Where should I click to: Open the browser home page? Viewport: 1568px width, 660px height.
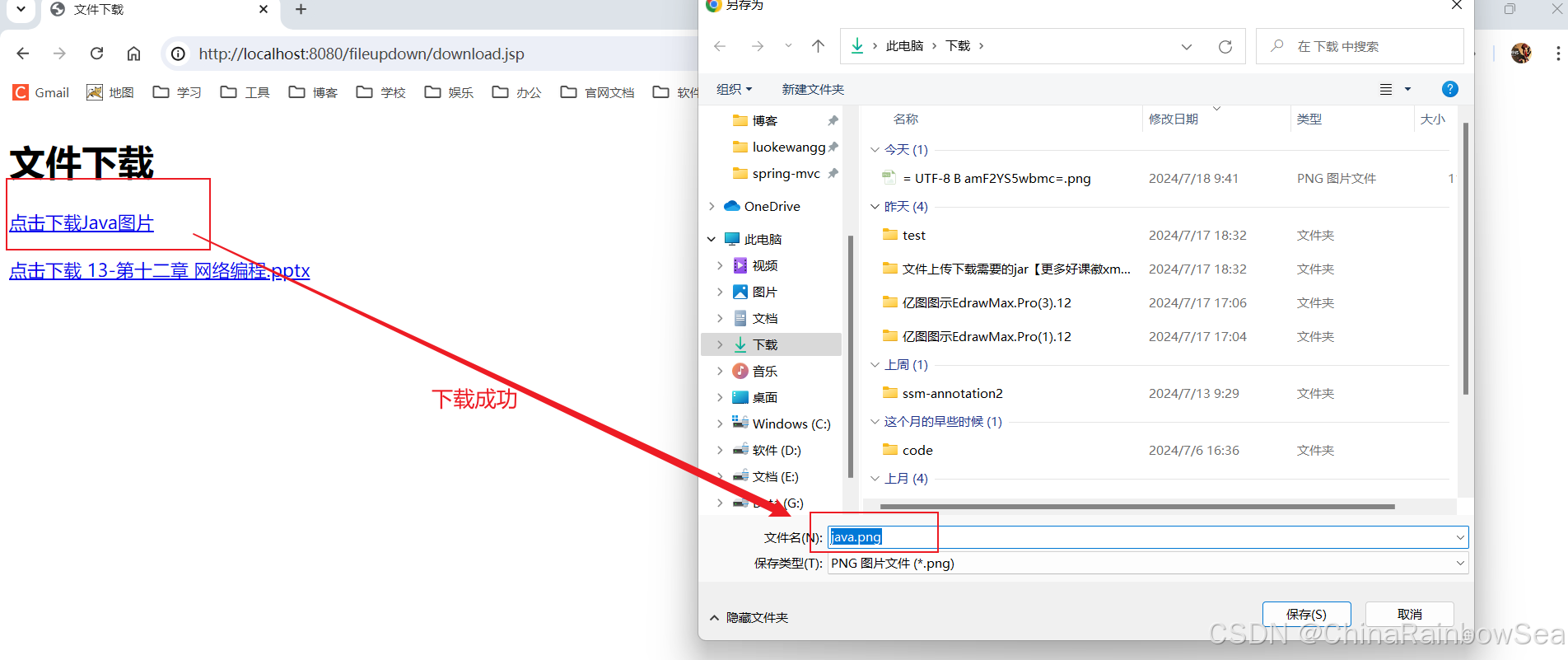point(133,54)
